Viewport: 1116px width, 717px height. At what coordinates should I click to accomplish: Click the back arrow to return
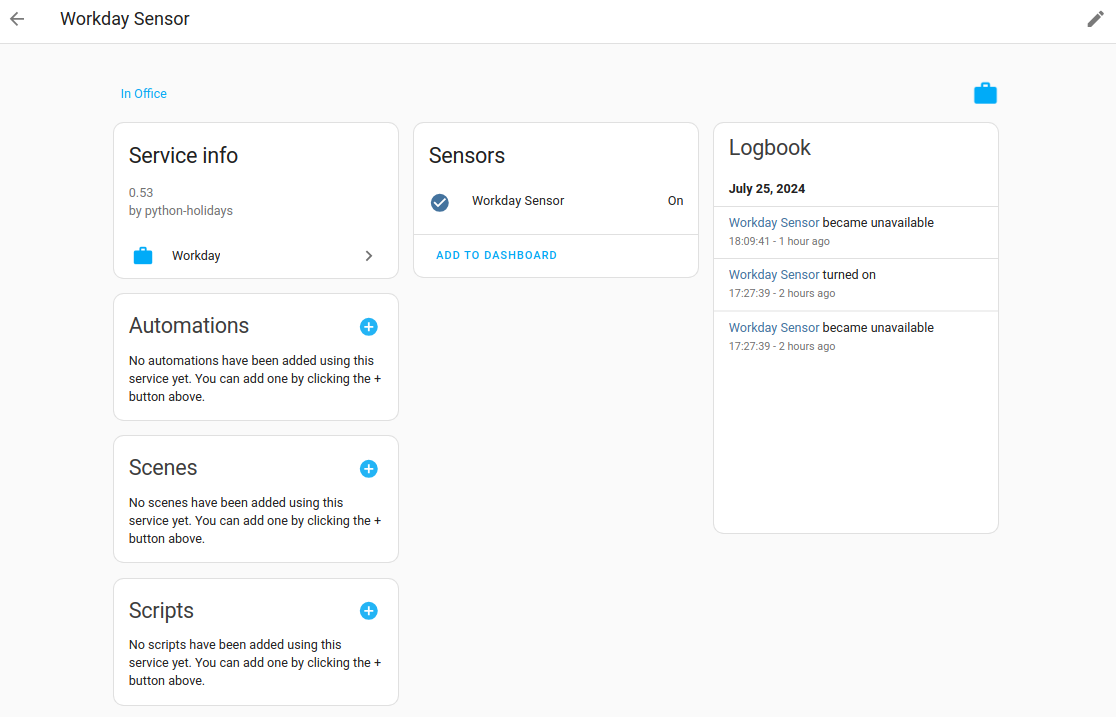tap(16, 18)
